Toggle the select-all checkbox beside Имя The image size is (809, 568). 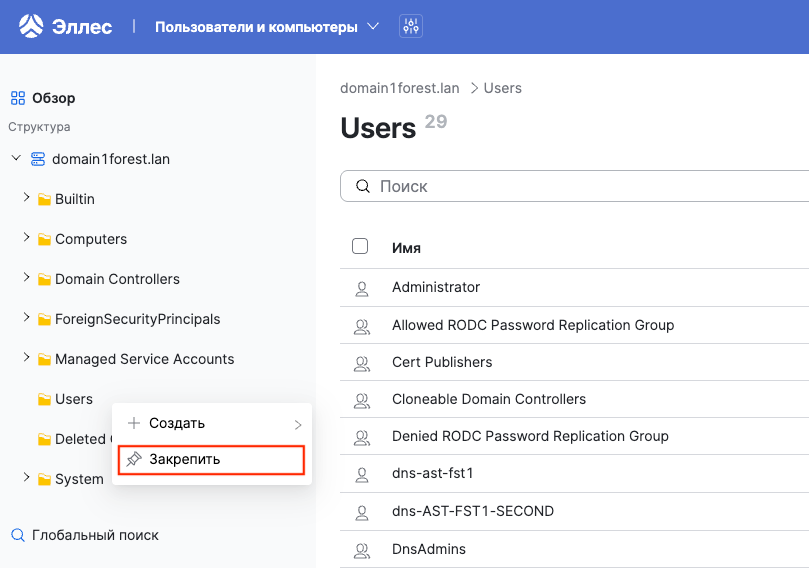(360, 247)
